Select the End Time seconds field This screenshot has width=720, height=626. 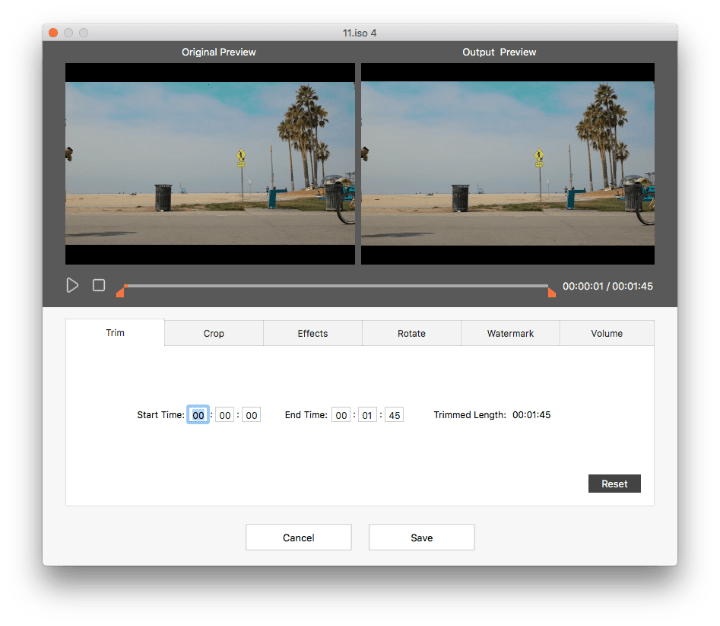pyautogui.click(x=394, y=415)
